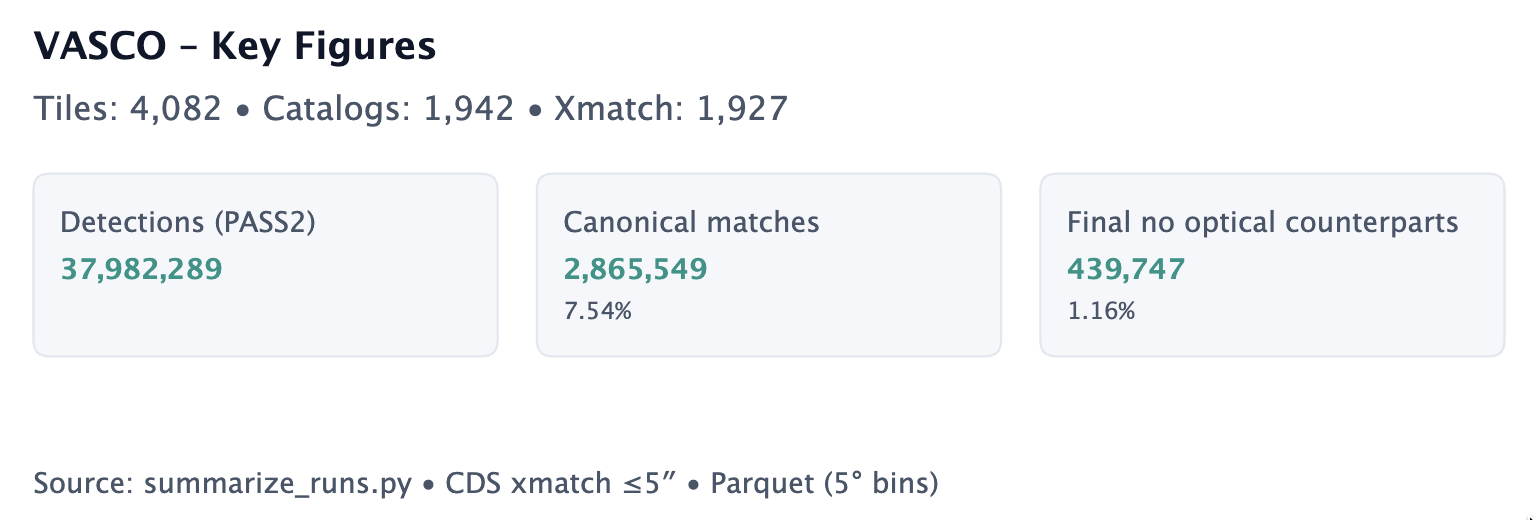Viewport: 1534px width, 520px height.
Task: Click the bullet between Tiles and Catalogs
Action: click(242, 110)
